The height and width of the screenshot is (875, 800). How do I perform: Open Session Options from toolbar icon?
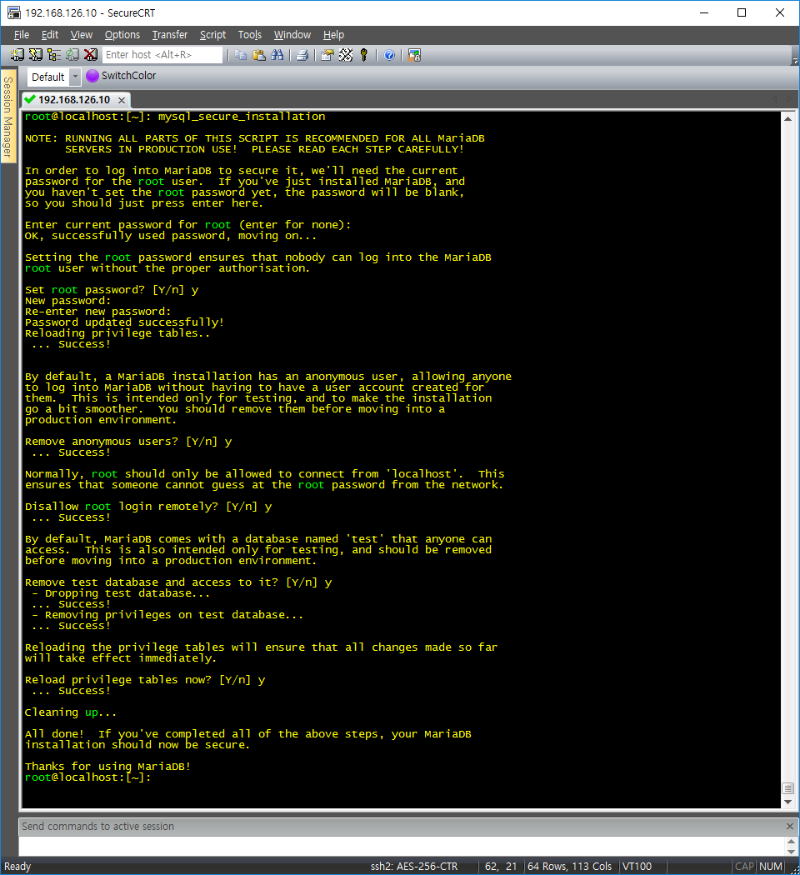tap(327, 55)
